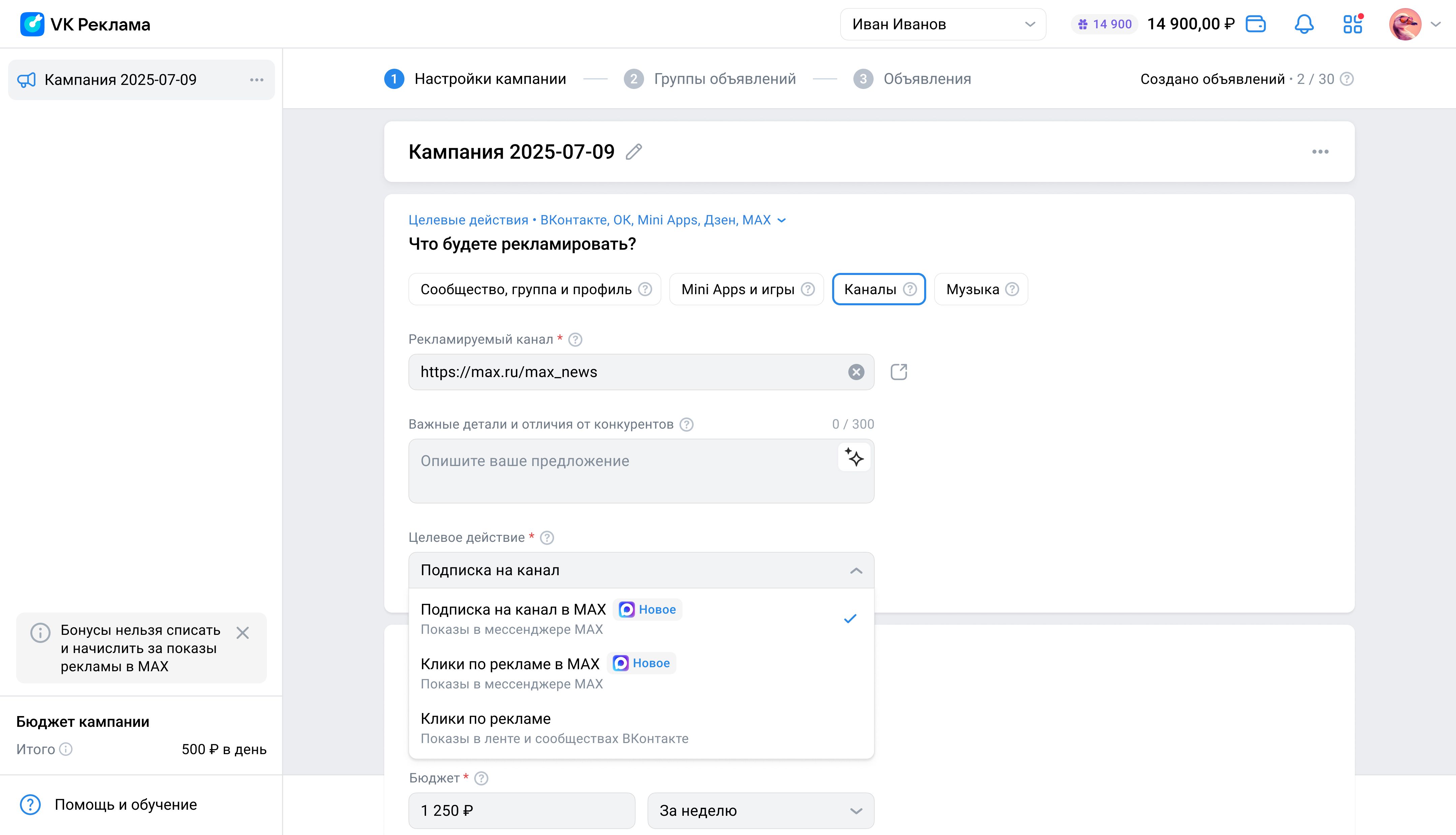The image size is (1456, 835).
Task: Choose Клики по рекламе в MAX
Action: [641, 673]
